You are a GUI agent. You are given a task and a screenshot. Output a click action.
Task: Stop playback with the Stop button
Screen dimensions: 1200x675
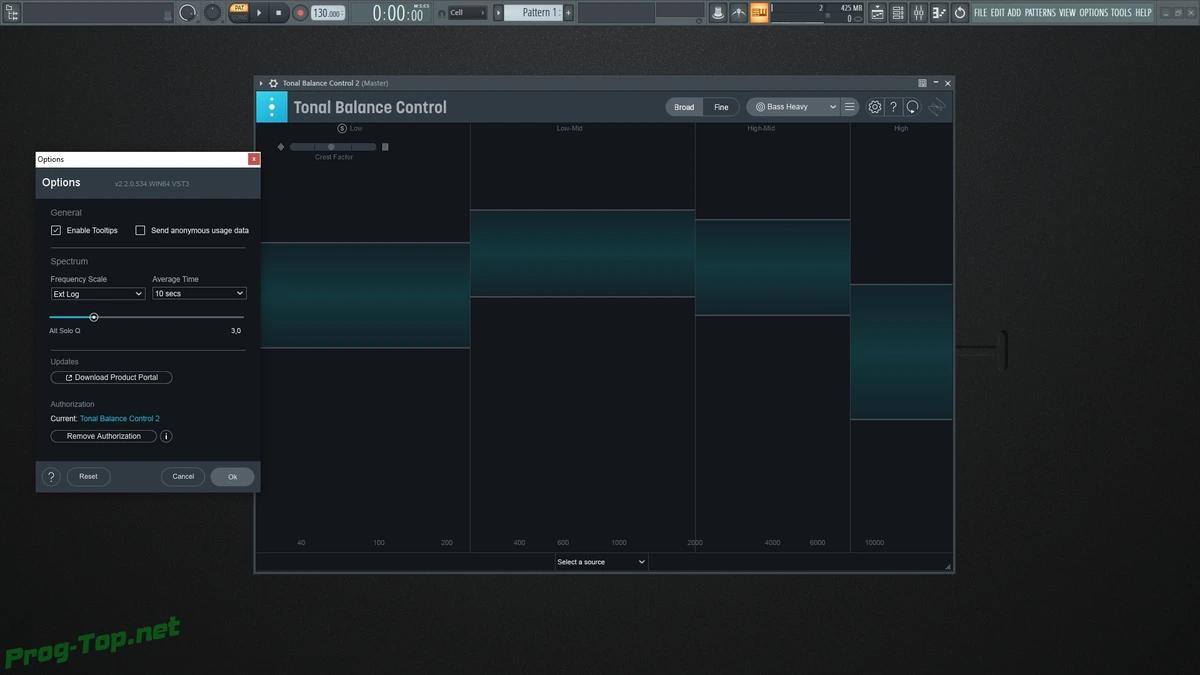click(280, 13)
